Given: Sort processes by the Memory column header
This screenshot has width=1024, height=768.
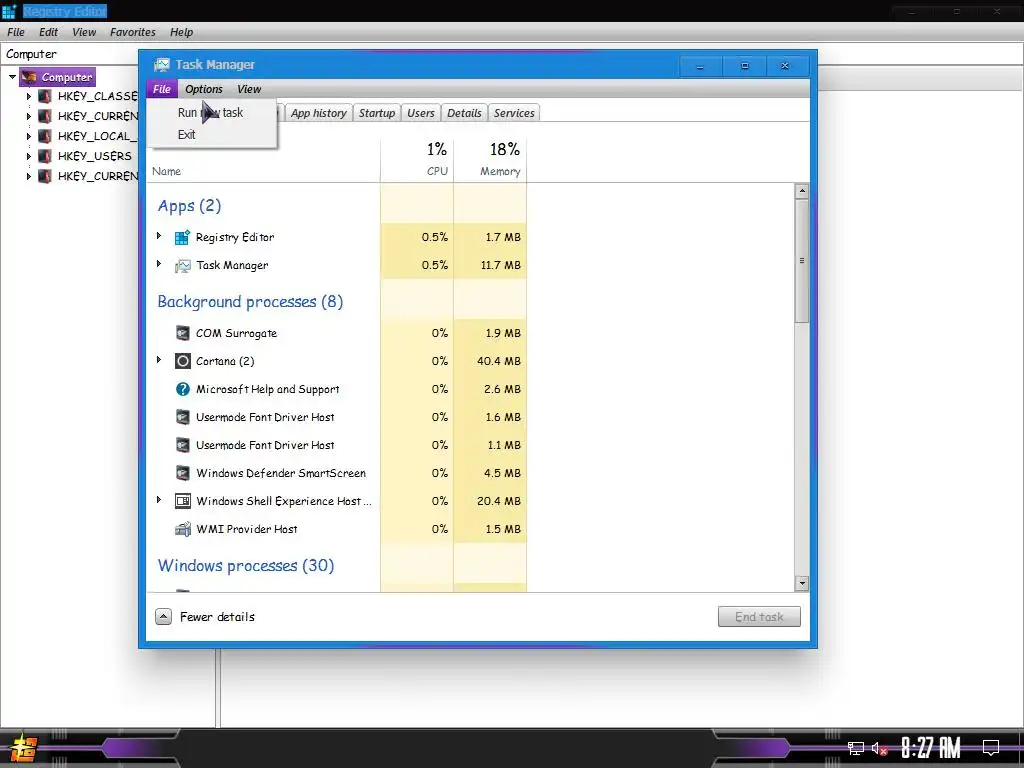Looking at the screenshot, I should (490, 159).
